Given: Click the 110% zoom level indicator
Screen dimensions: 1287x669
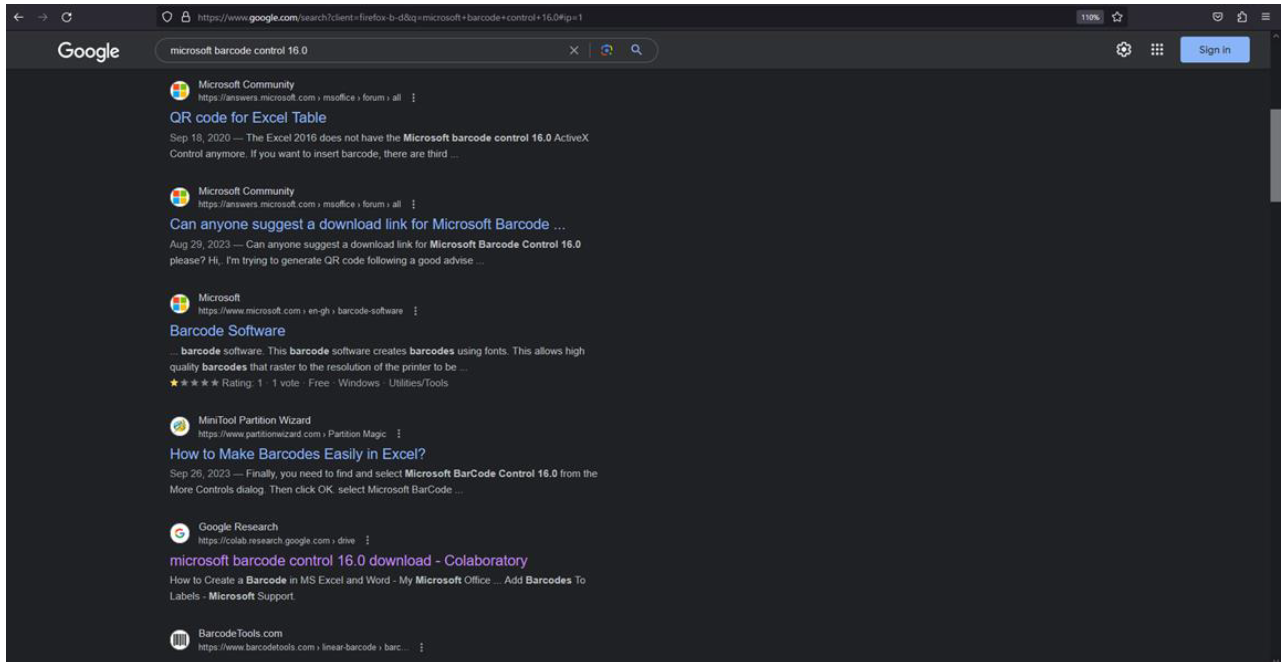Looking at the screenshot, I should tap(1089, 18).
